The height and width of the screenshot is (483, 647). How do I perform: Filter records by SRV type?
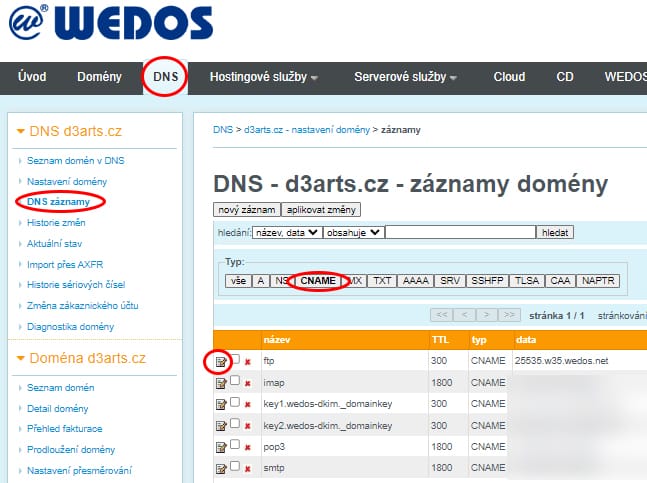(x=450, y=281)
